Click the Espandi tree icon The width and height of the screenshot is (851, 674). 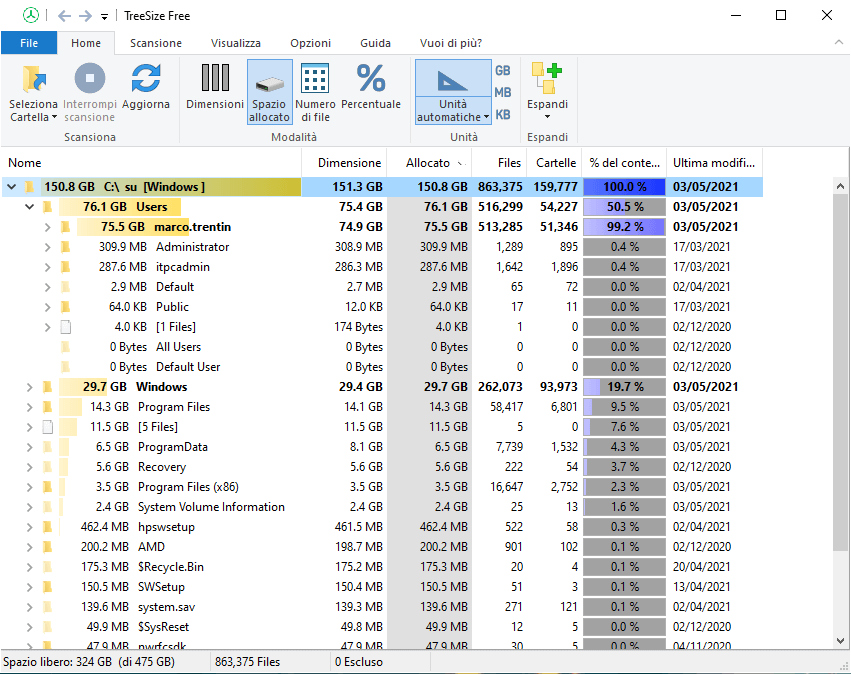tap(547, 78)
